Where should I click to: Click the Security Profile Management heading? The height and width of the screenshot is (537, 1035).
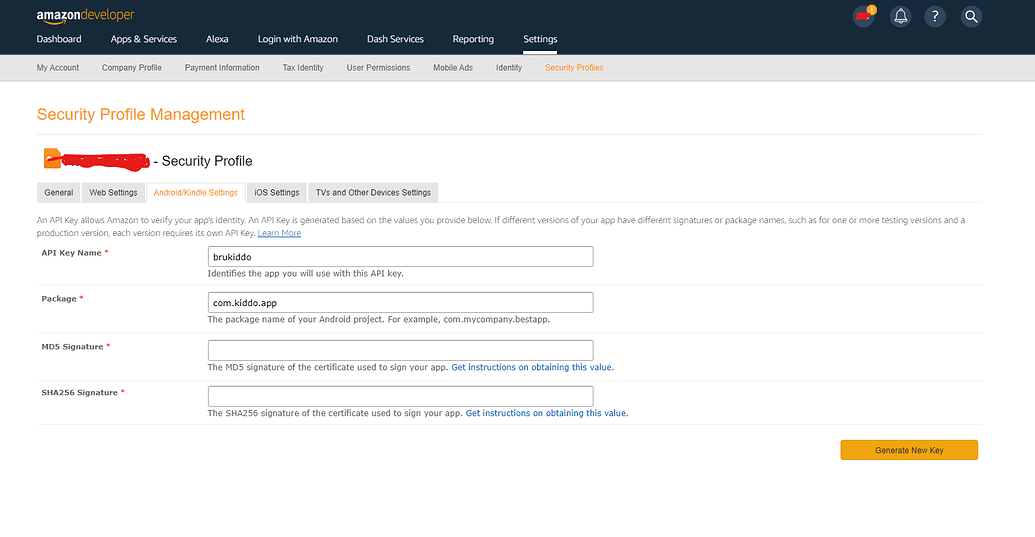141,115
